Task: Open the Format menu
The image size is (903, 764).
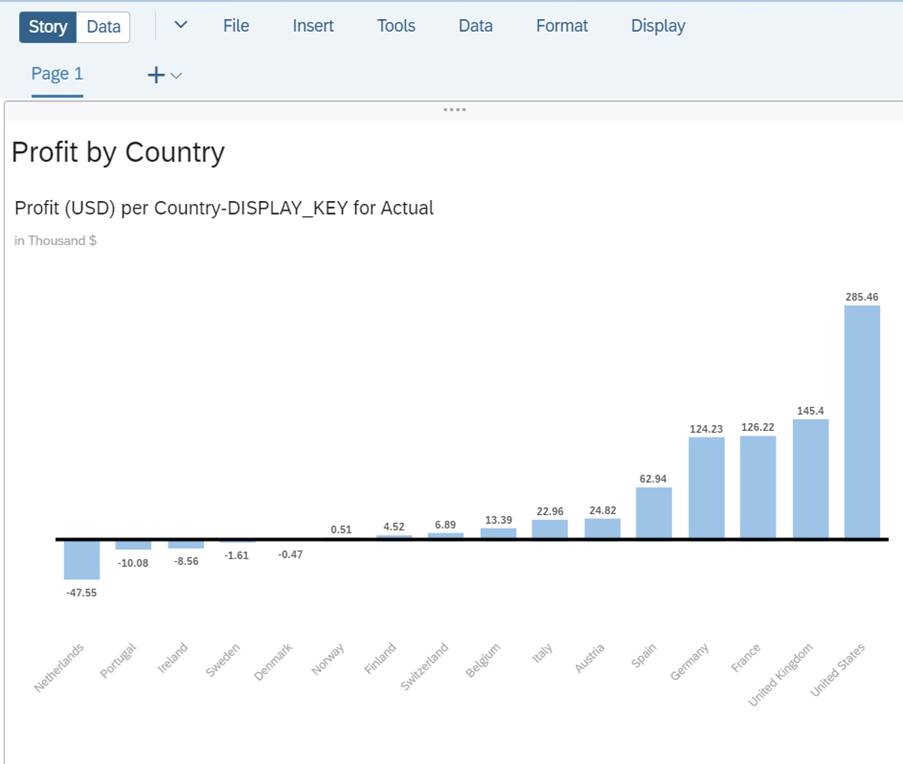Action: point(562,26)
